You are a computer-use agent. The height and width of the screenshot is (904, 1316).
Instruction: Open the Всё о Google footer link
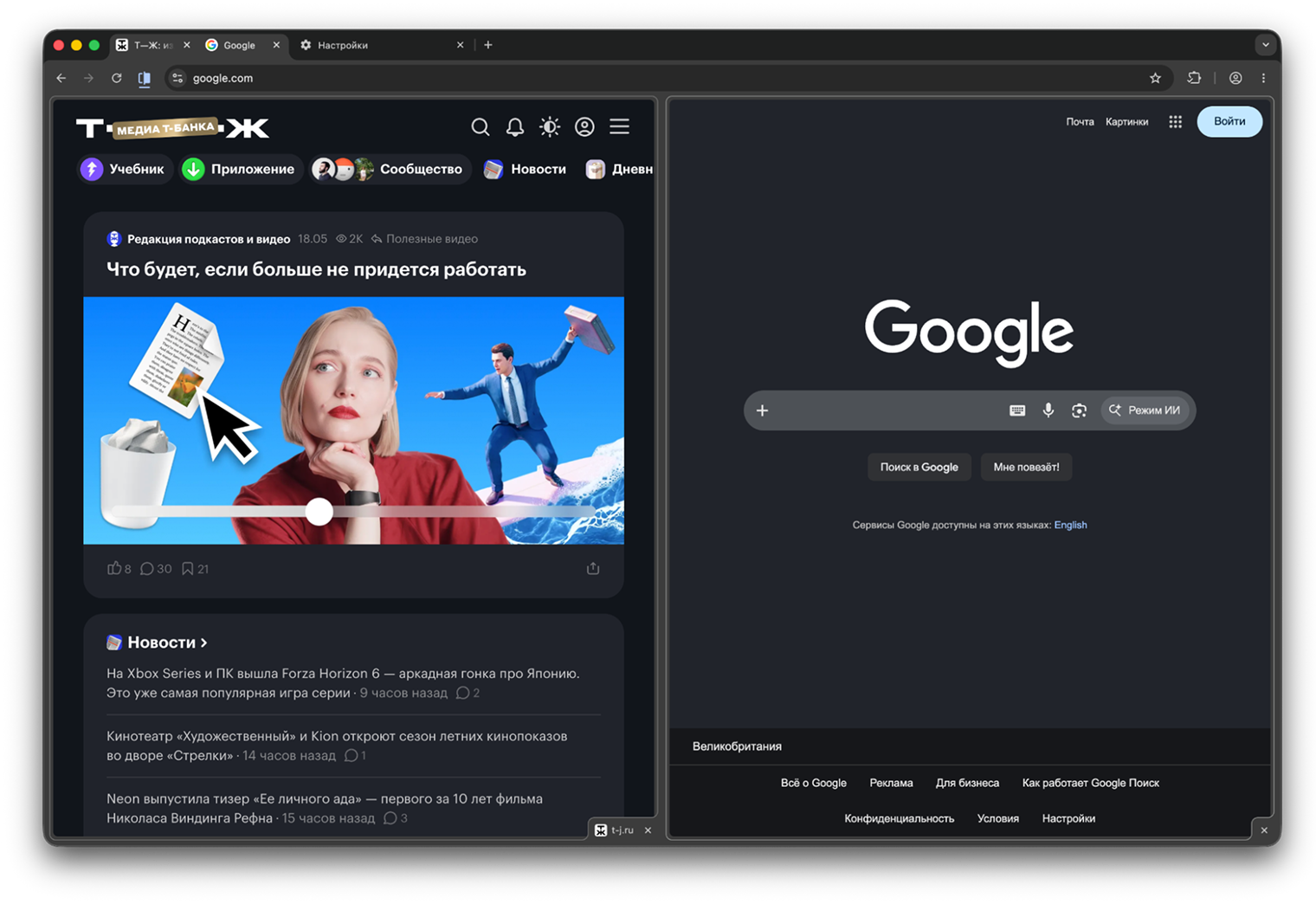pyautogui.click(x=814, y=783)
